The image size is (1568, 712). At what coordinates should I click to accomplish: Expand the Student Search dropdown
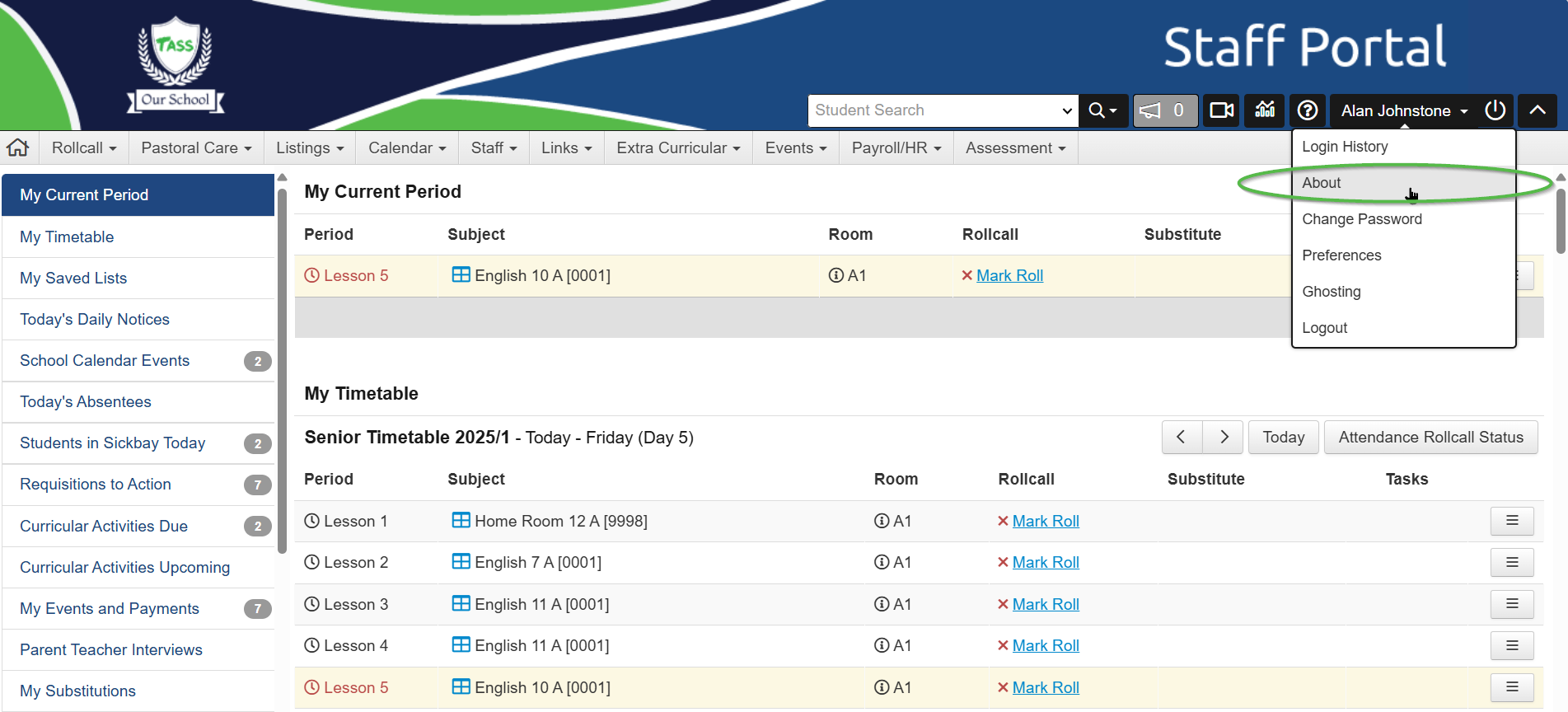point(1067,110)
